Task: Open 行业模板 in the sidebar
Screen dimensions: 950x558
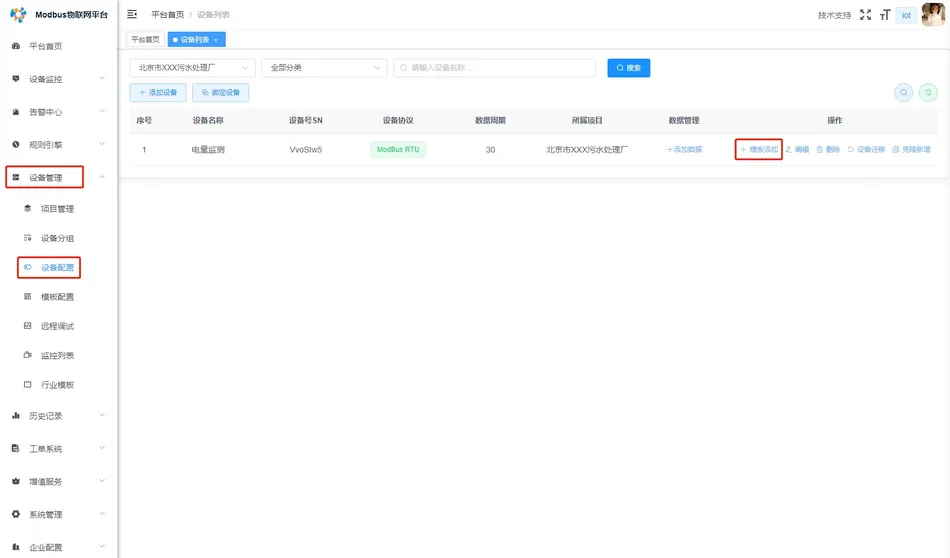Action: [57, 385]
